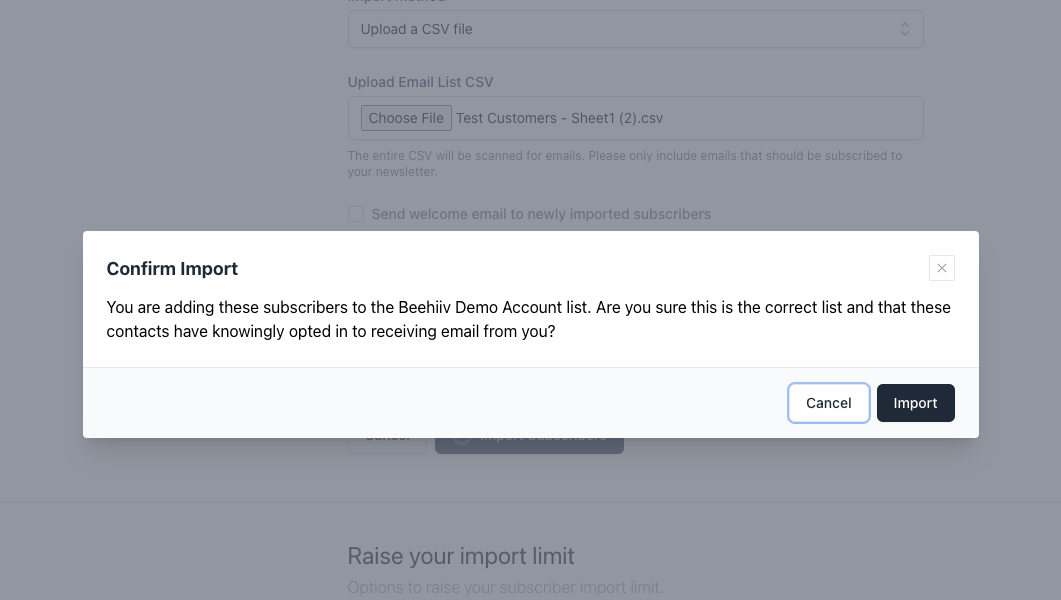
Task: Click the partially hidden Cancel button beneath the dialog
Action: coord(387,445)
